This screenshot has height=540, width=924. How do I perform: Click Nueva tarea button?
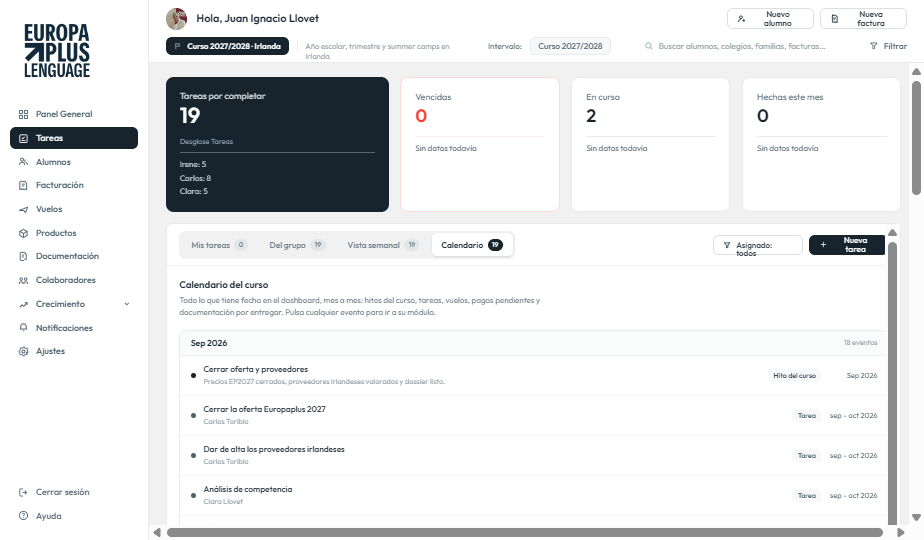(x=847, y=245)
